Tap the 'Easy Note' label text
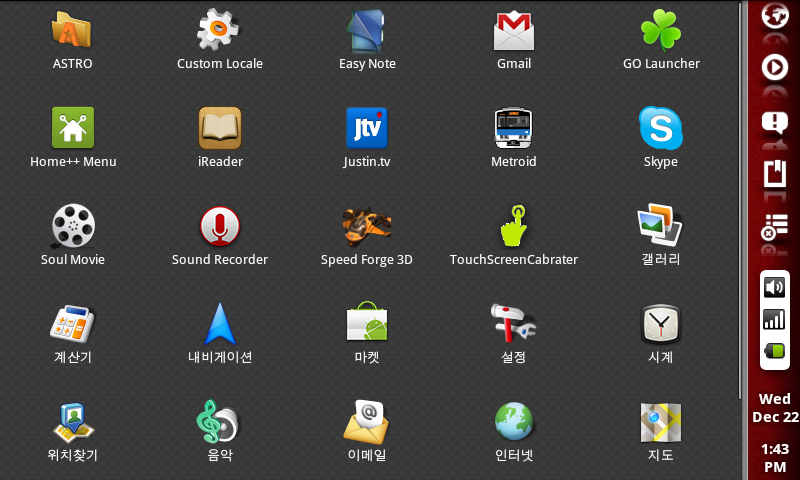Image resolution: width=800 pixels, height=480 pixels. coord(367,64)
